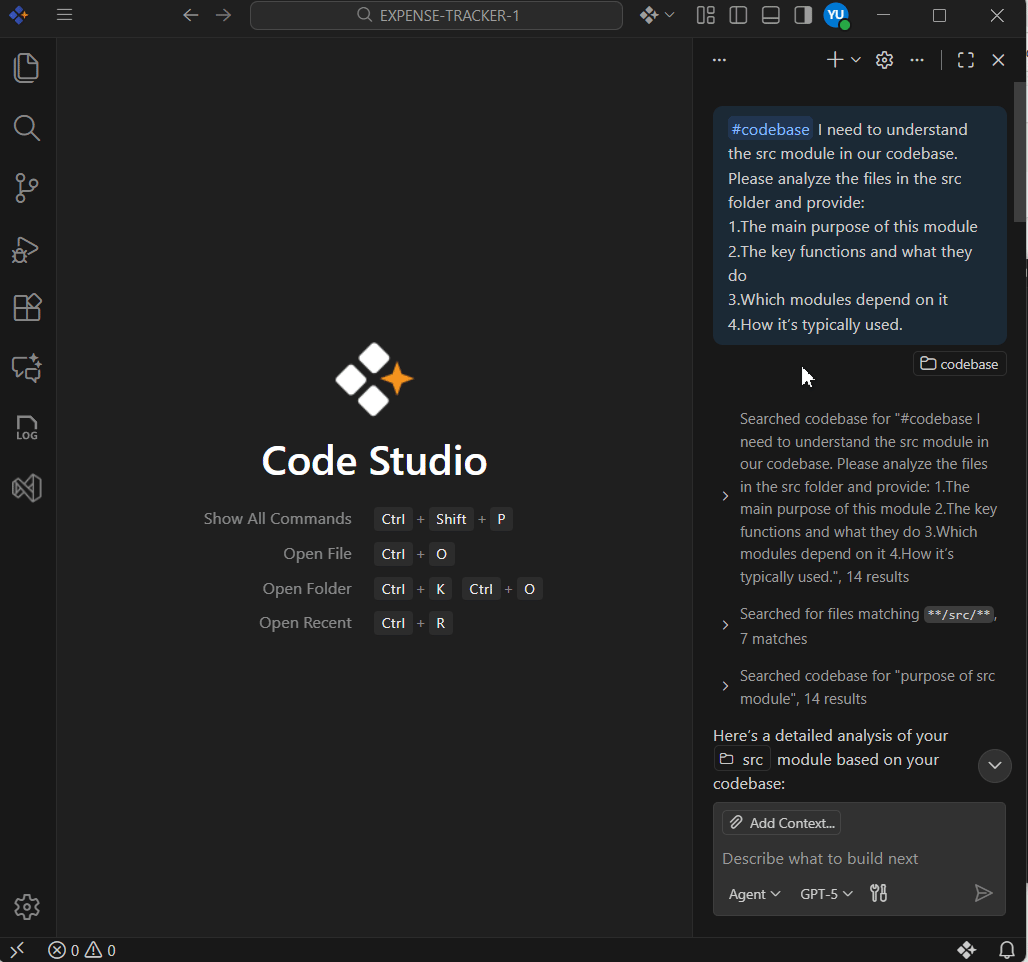Send the chat message
1028x962 pixels.
pyautogui.click(x=983, y=893)
